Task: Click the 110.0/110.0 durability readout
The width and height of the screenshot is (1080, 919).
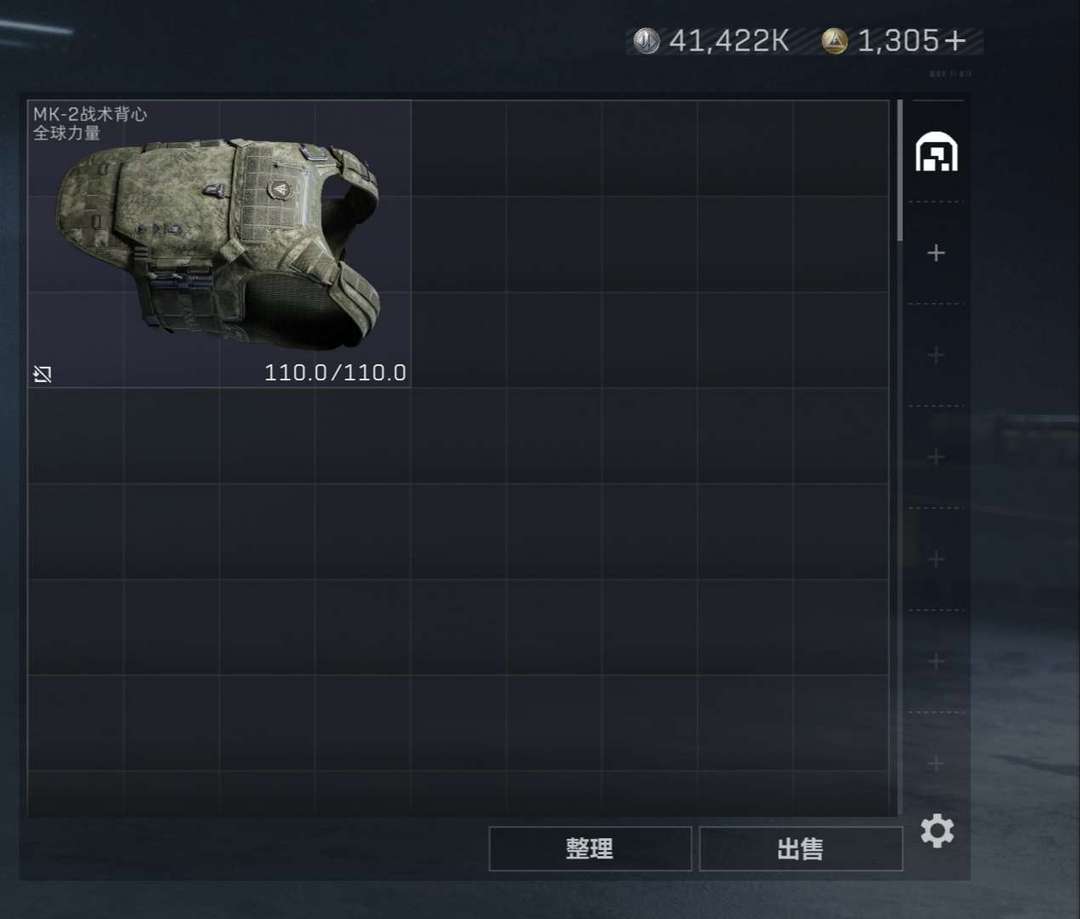Action: (335, 373)
